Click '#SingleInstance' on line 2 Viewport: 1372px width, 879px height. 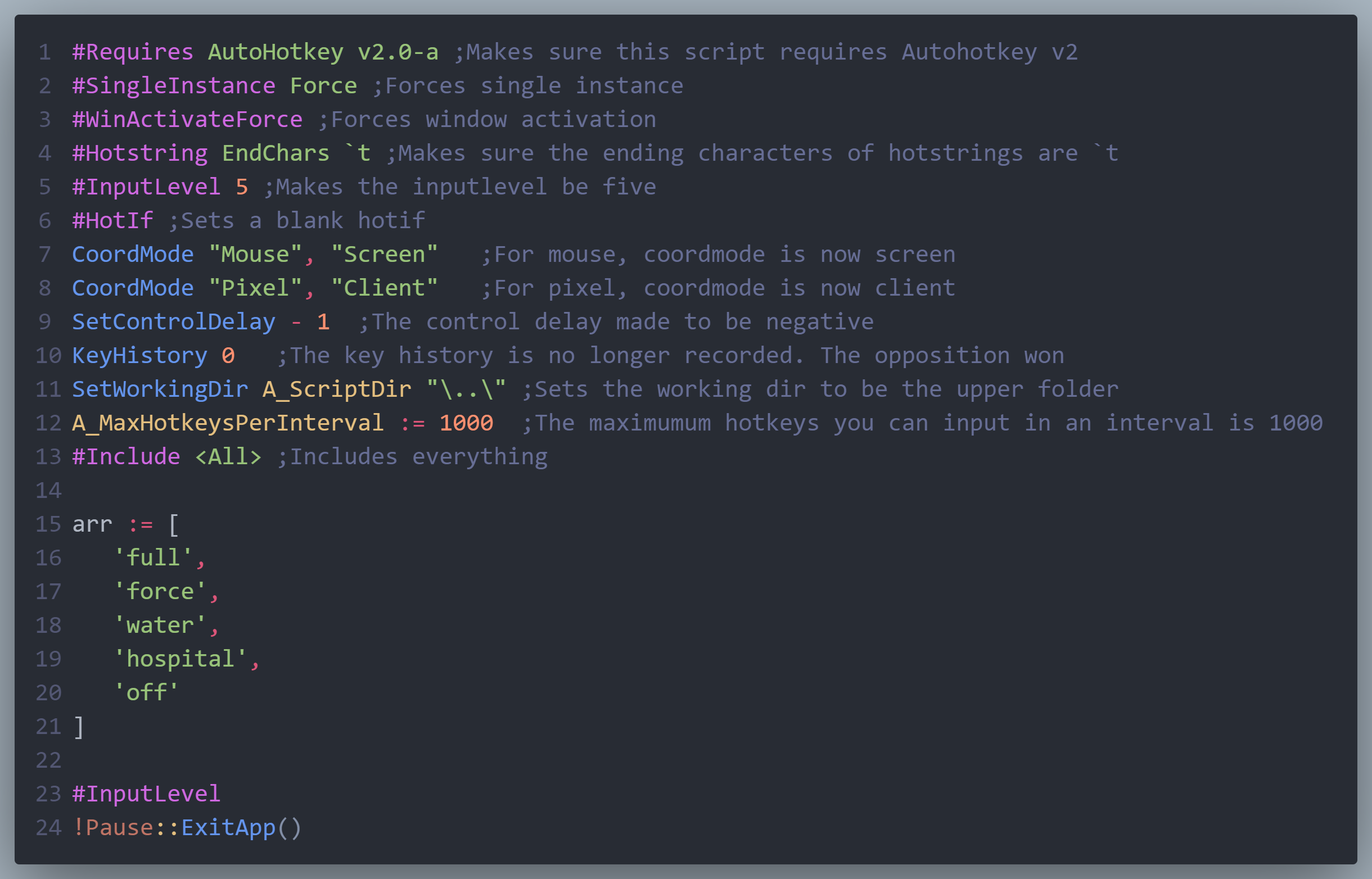tap(174, 86)
